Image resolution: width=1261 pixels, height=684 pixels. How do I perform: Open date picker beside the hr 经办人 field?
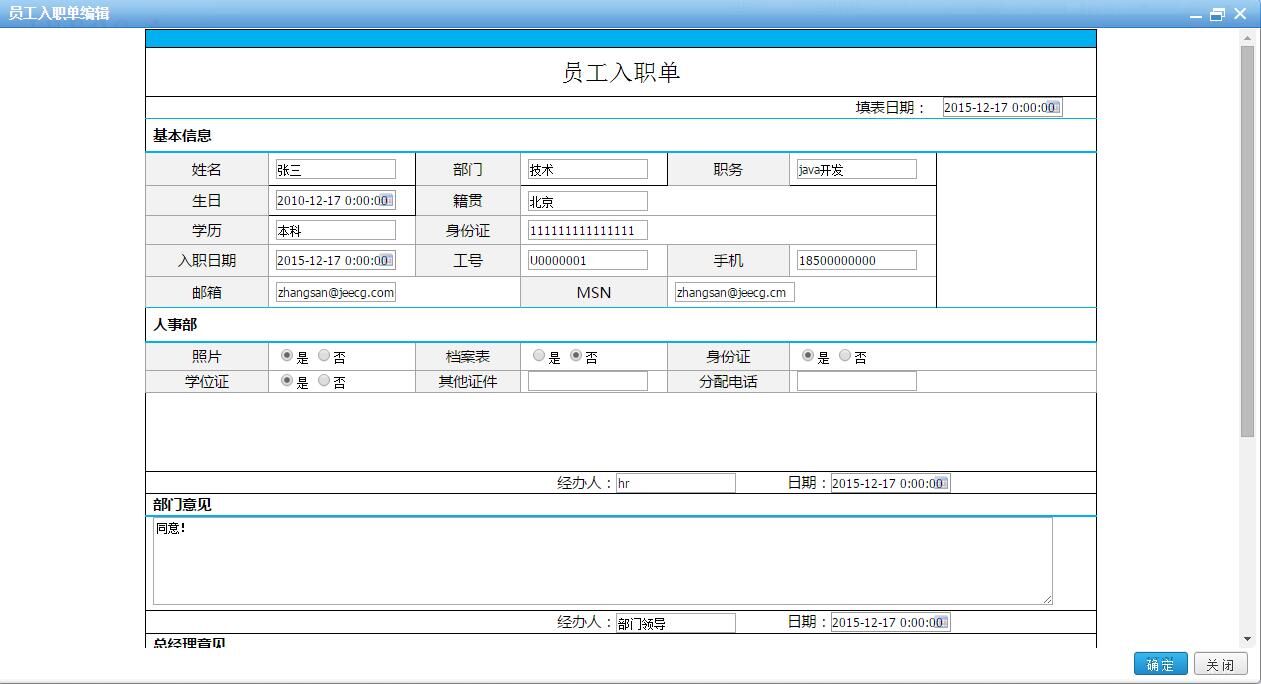[x=940, y=484]
